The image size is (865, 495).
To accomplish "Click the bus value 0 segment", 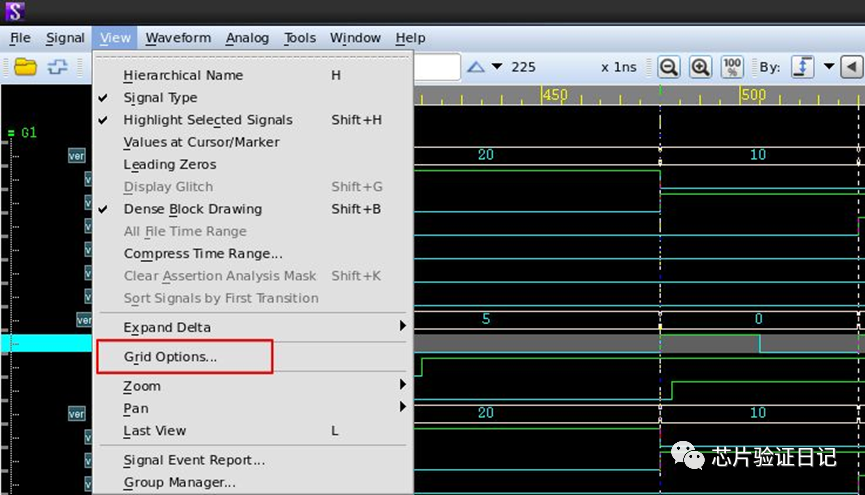I will pos(759,319).
